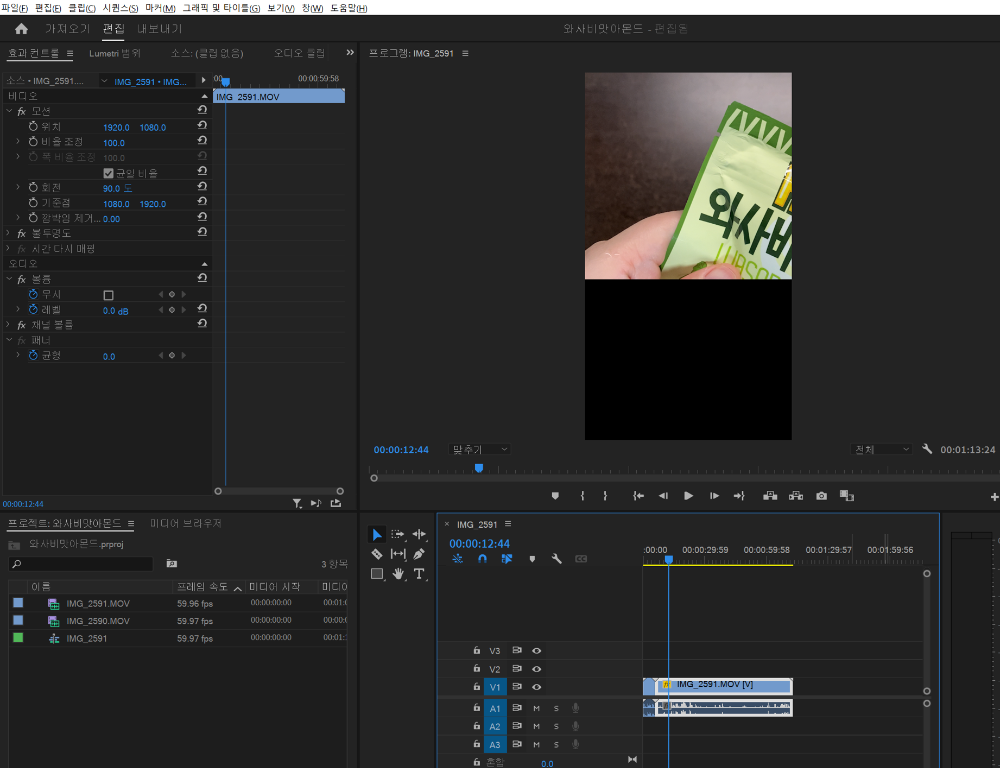Solo the A2 track
This screenshot has height=768, width=1000.
pos(556,726)
